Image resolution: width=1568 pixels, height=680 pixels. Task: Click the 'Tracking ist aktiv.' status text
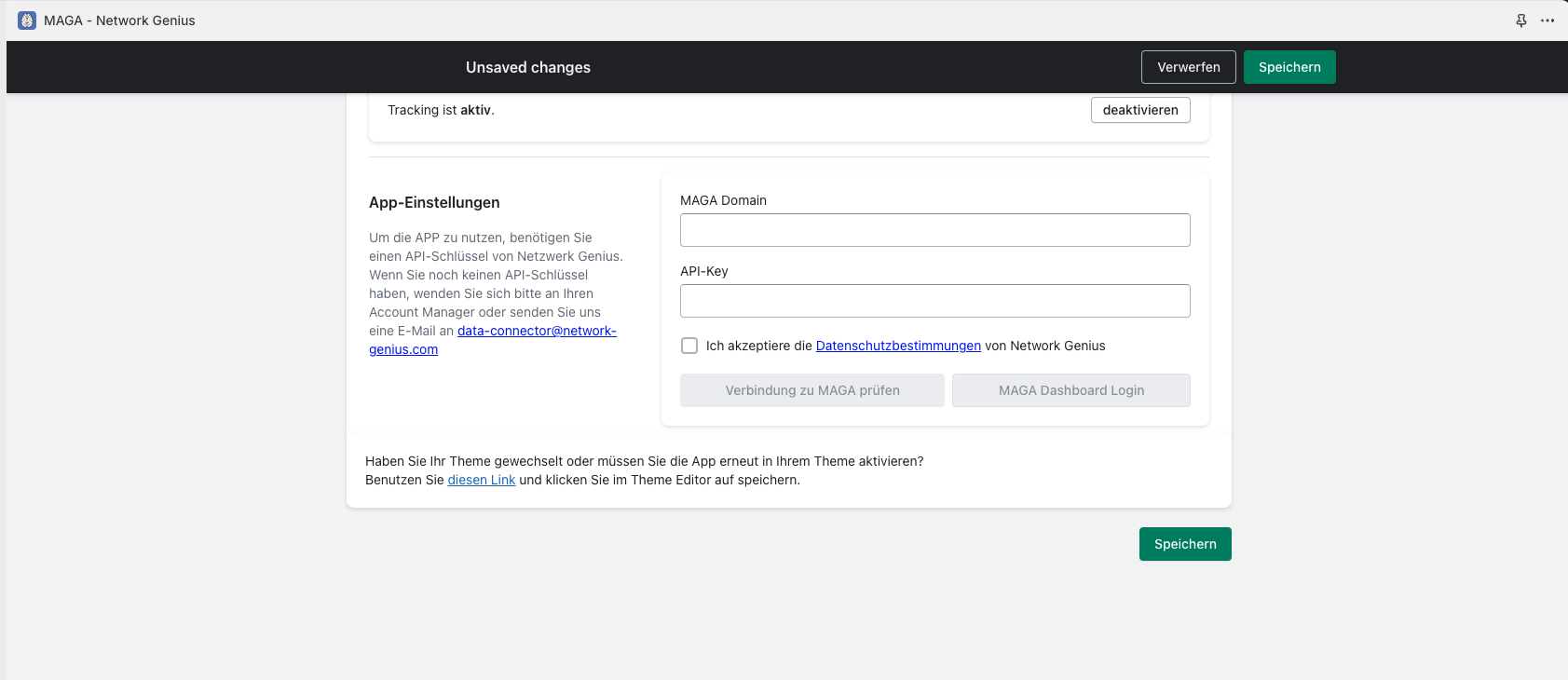[x=441, y=110]
